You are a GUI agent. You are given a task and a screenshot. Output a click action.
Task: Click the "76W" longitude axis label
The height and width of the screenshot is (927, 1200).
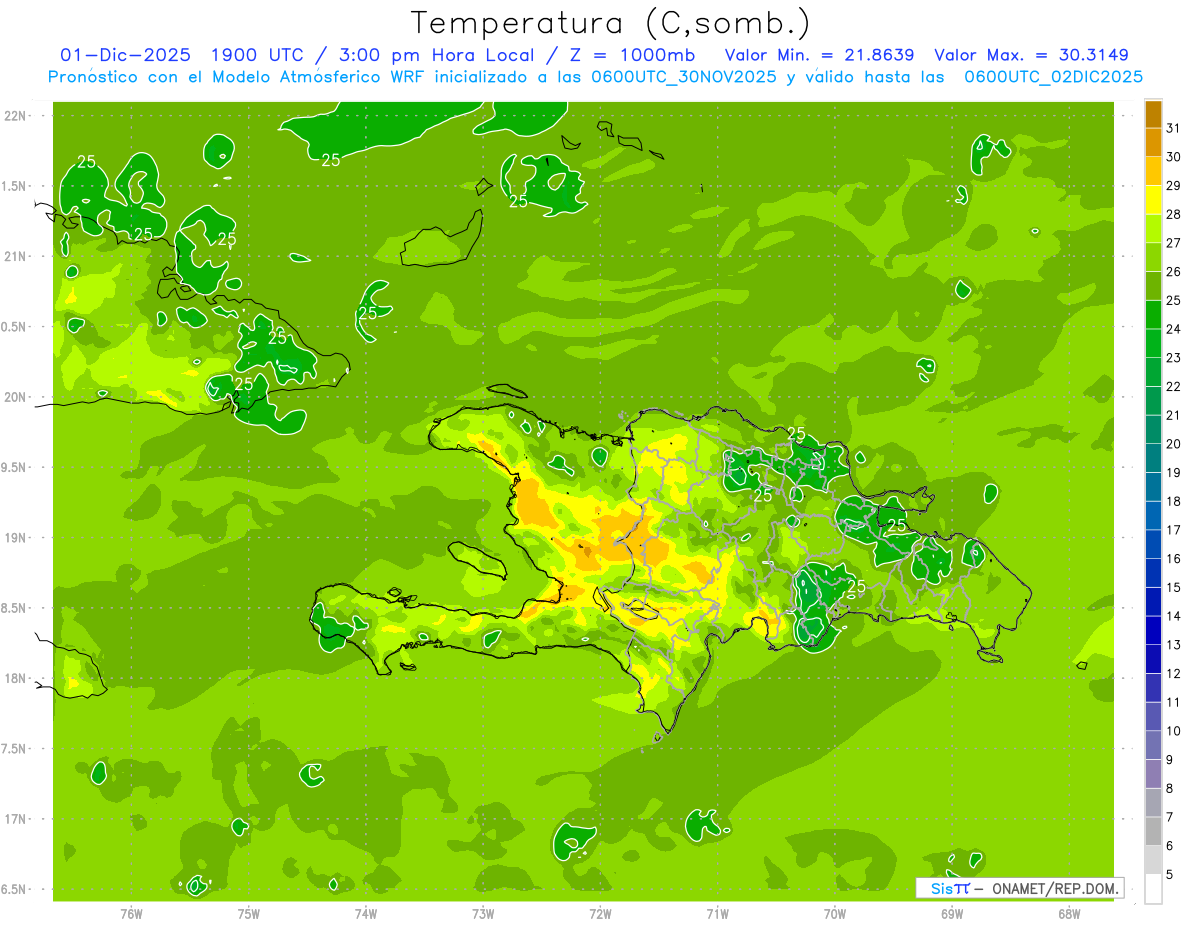click(131, 914)
